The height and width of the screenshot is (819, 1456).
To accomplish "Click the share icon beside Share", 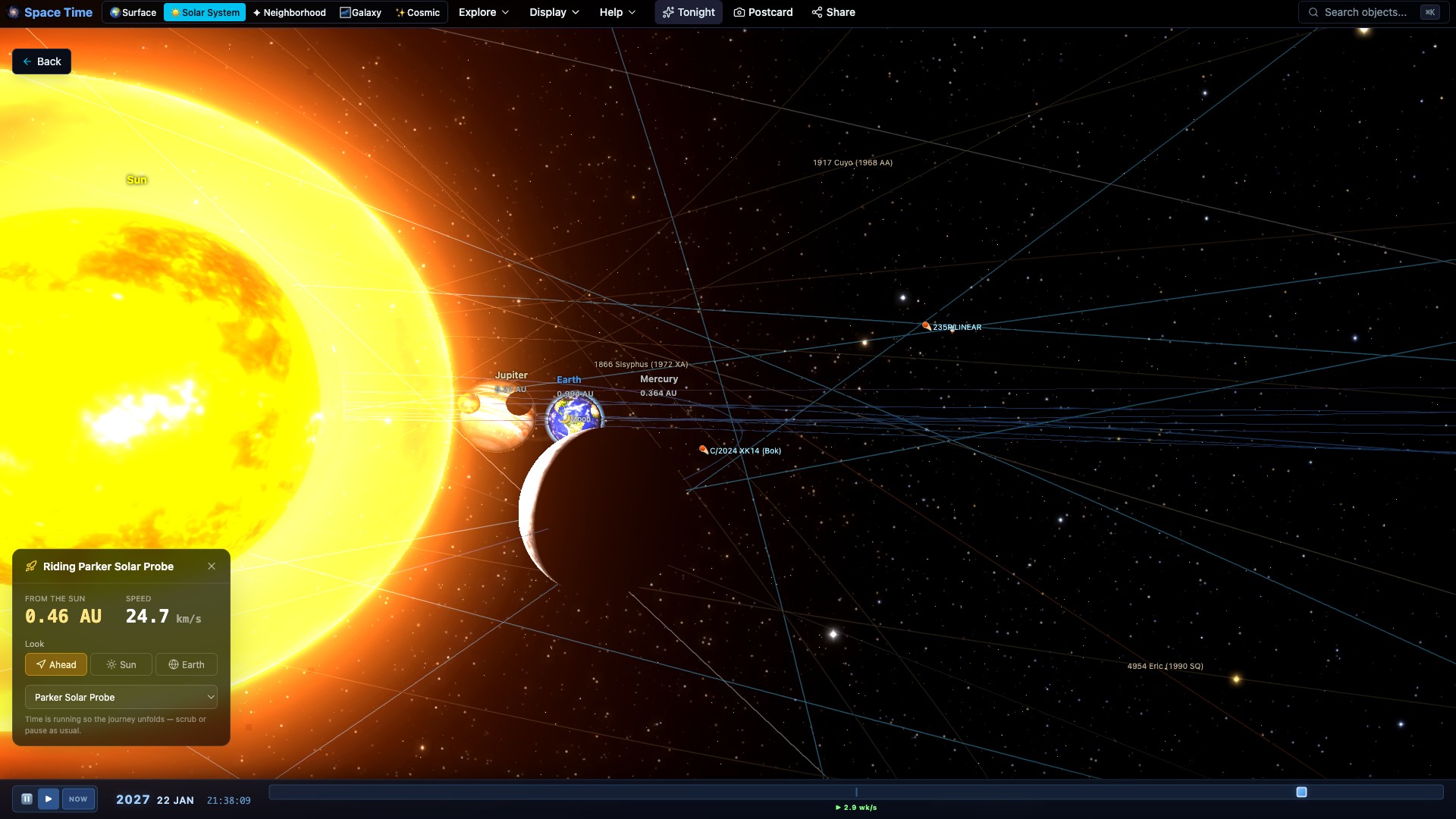I will (817, 12).
